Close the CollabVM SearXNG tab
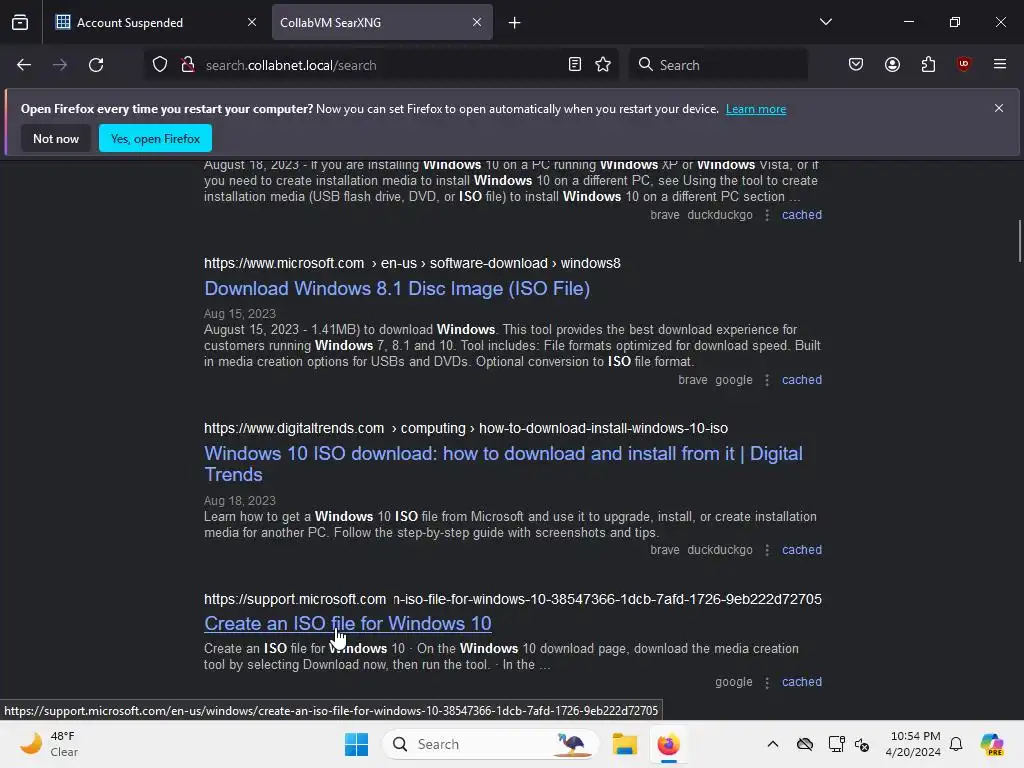The height and width of the screenshot is (768, 1024). click(477, 22)
